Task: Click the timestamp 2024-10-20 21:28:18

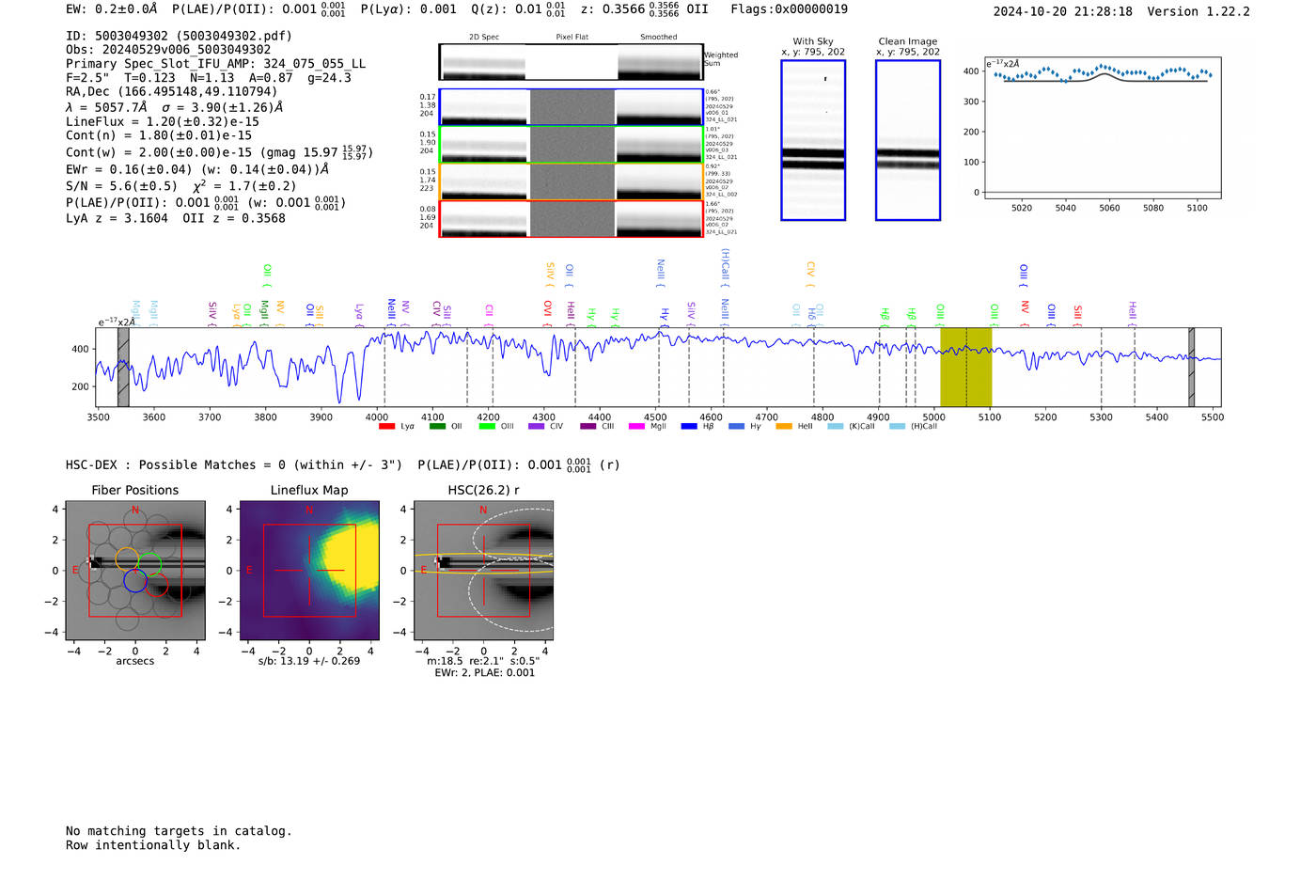Action: coord(1062,12)
